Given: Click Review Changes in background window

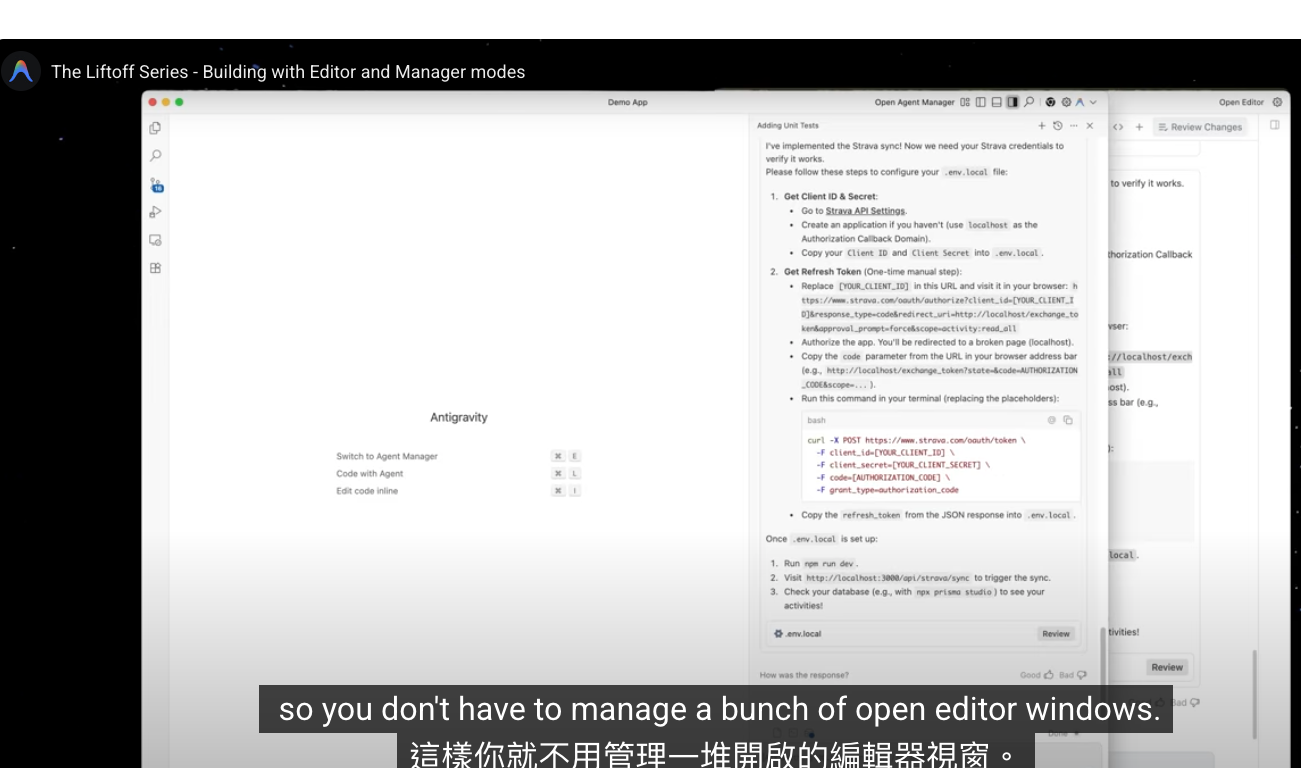Looking at the screenshot, I should point(1199,127).
